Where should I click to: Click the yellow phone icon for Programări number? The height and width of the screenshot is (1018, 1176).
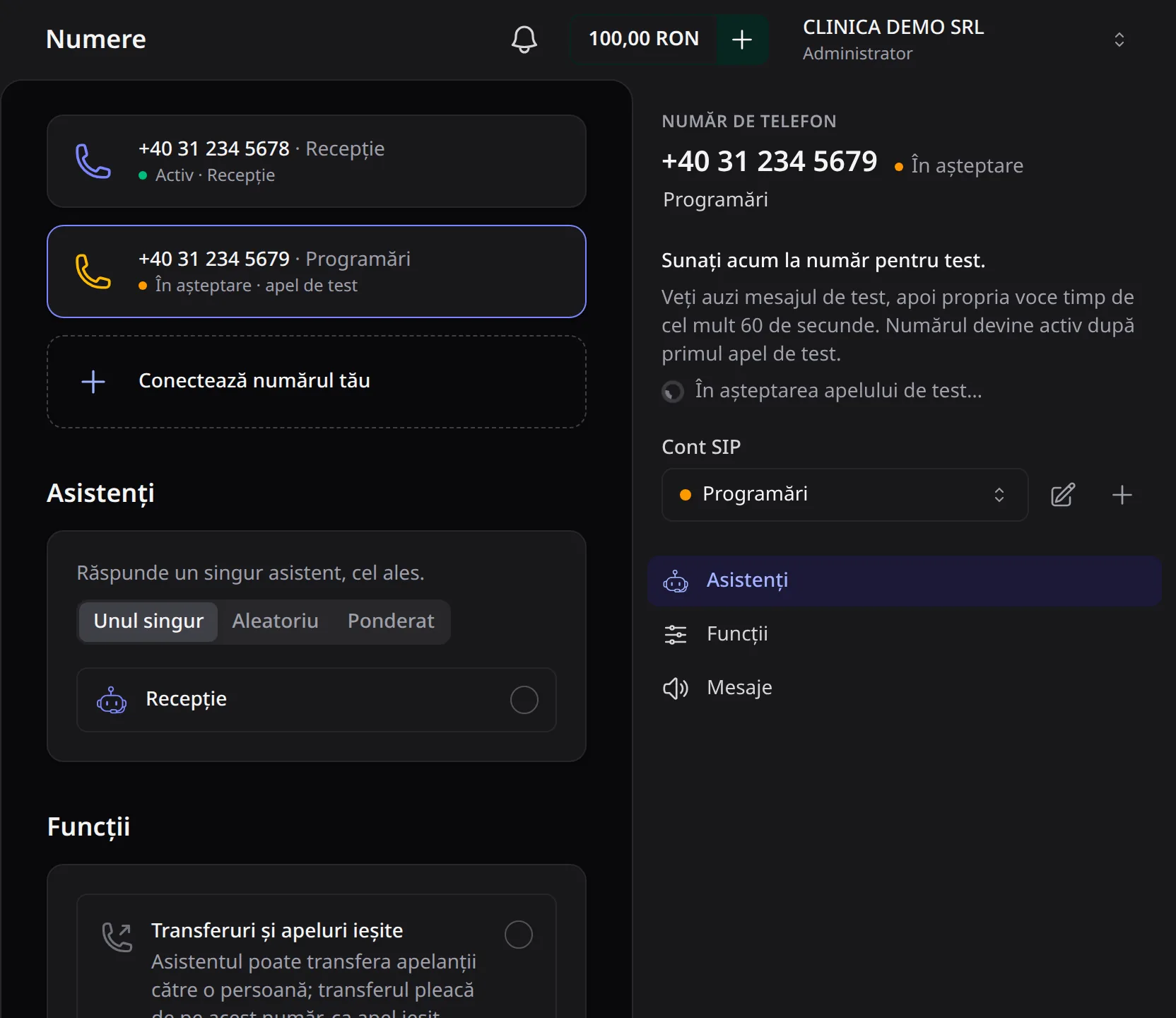point(93,271)
